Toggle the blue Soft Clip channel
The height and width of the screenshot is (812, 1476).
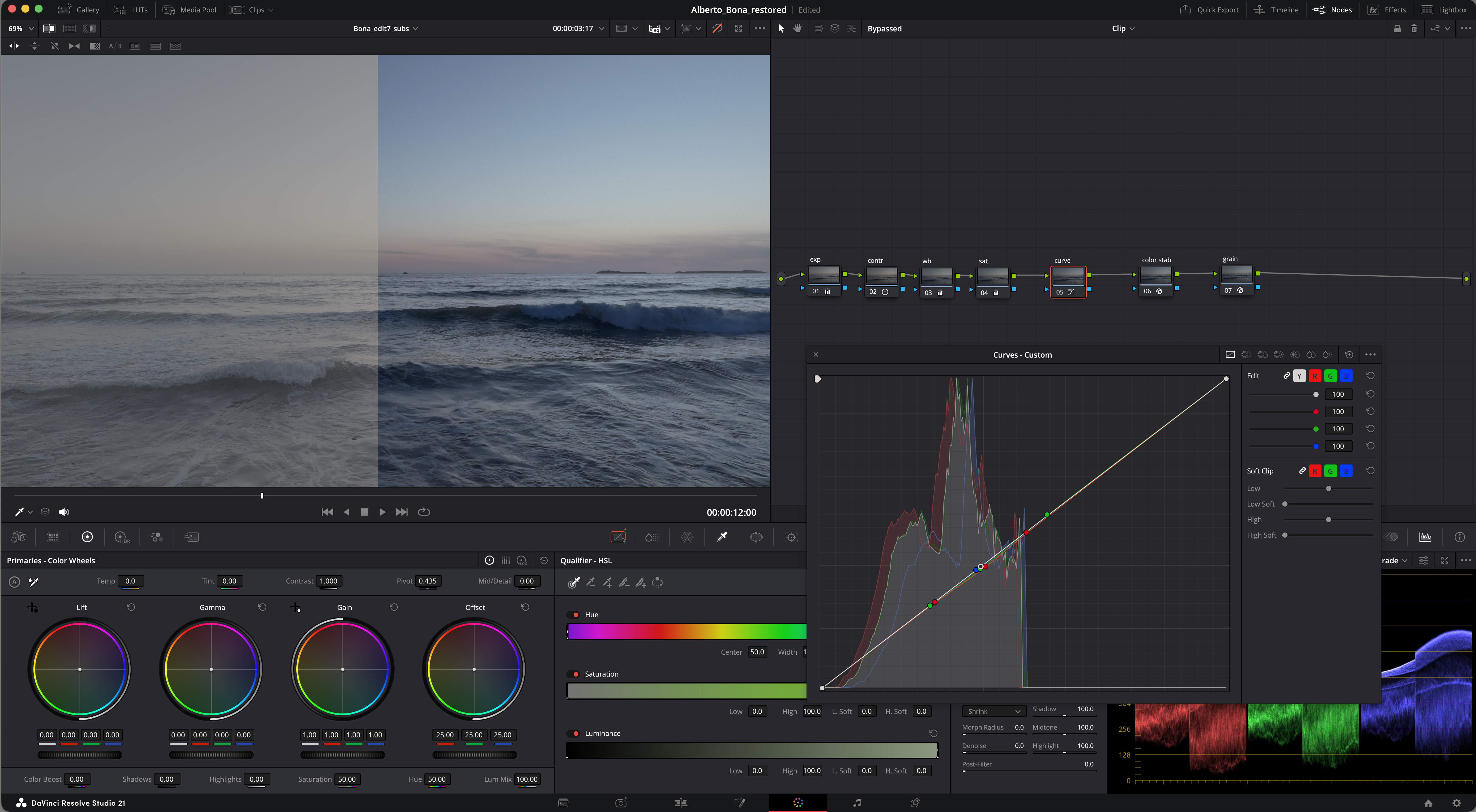tap(1346, 471)
